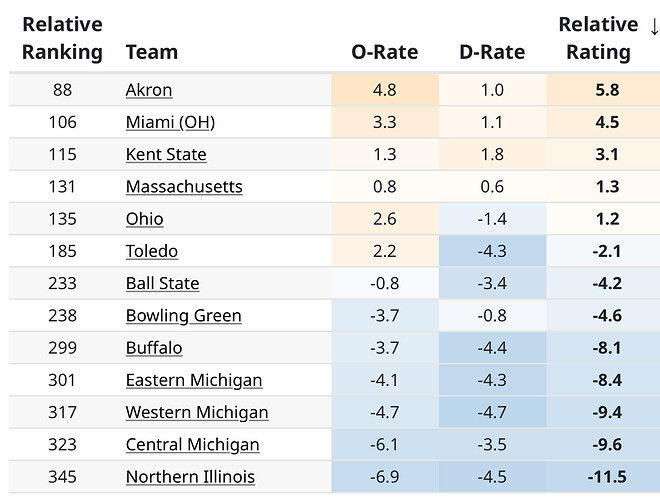The height and width of the screenshot is (500, 660).
Task: Open the Akron team link
Action: pos(149,90)
